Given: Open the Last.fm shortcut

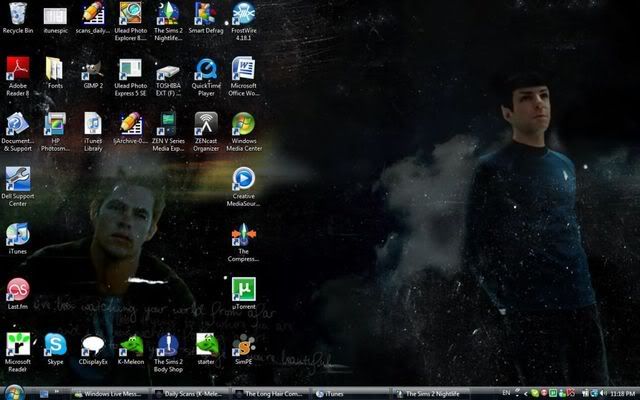Looking at the screenshot, I should pyautogui.click(x=18, y=294).
